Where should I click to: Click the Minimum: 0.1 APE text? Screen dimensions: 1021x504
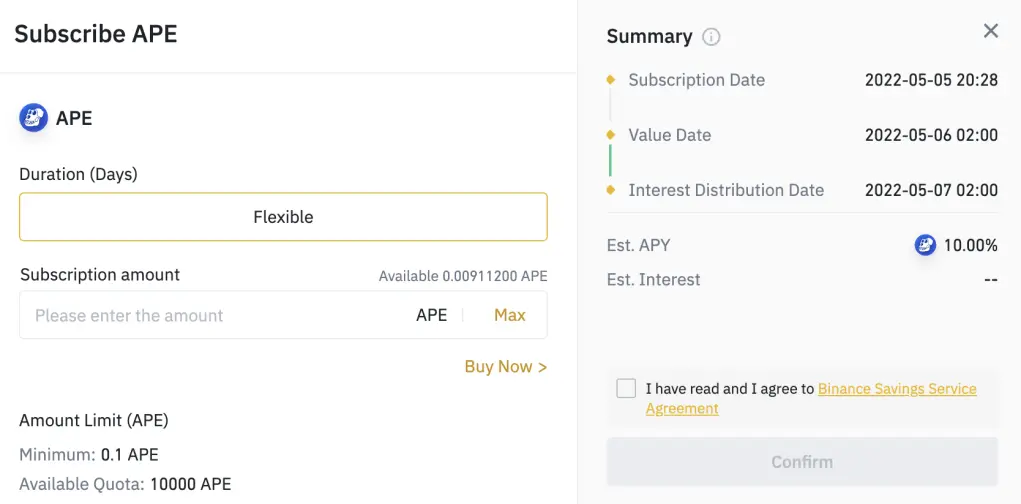(x=89, y=455)
